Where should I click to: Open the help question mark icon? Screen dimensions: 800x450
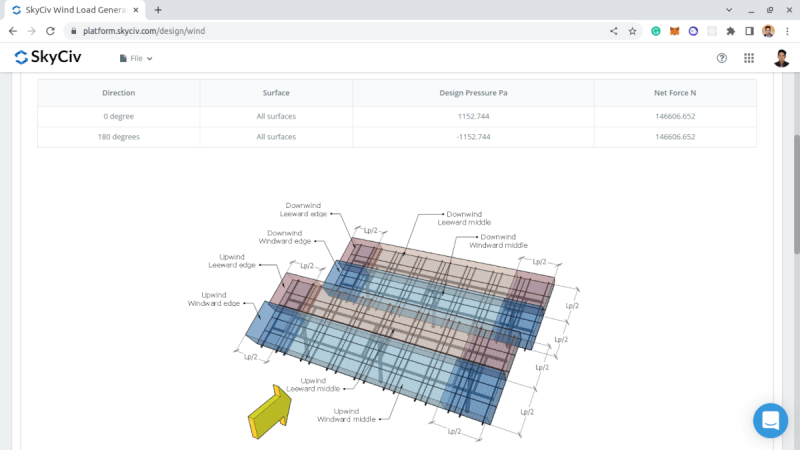tap(722, 58)
